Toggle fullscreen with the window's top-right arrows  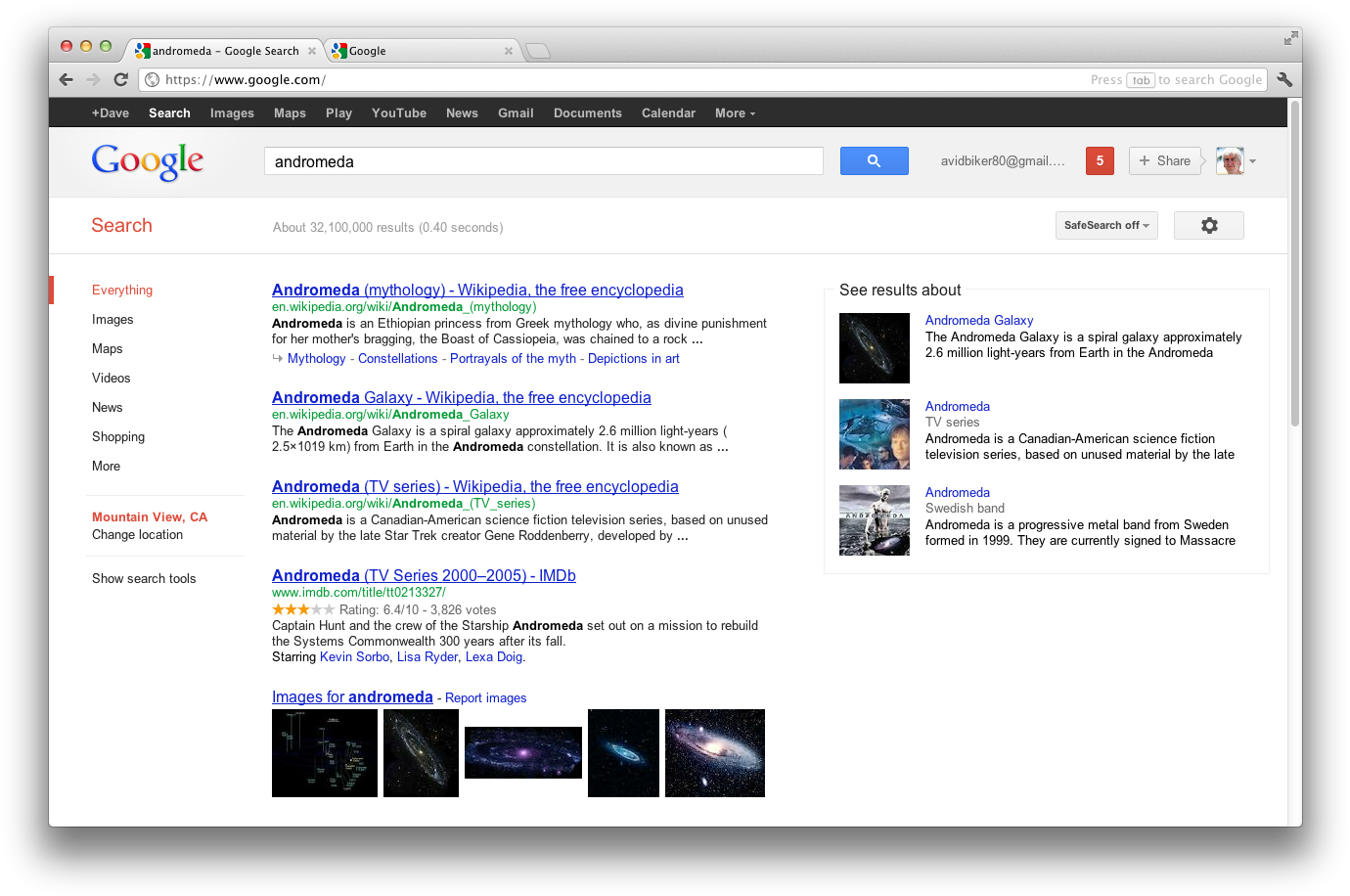1291,38
